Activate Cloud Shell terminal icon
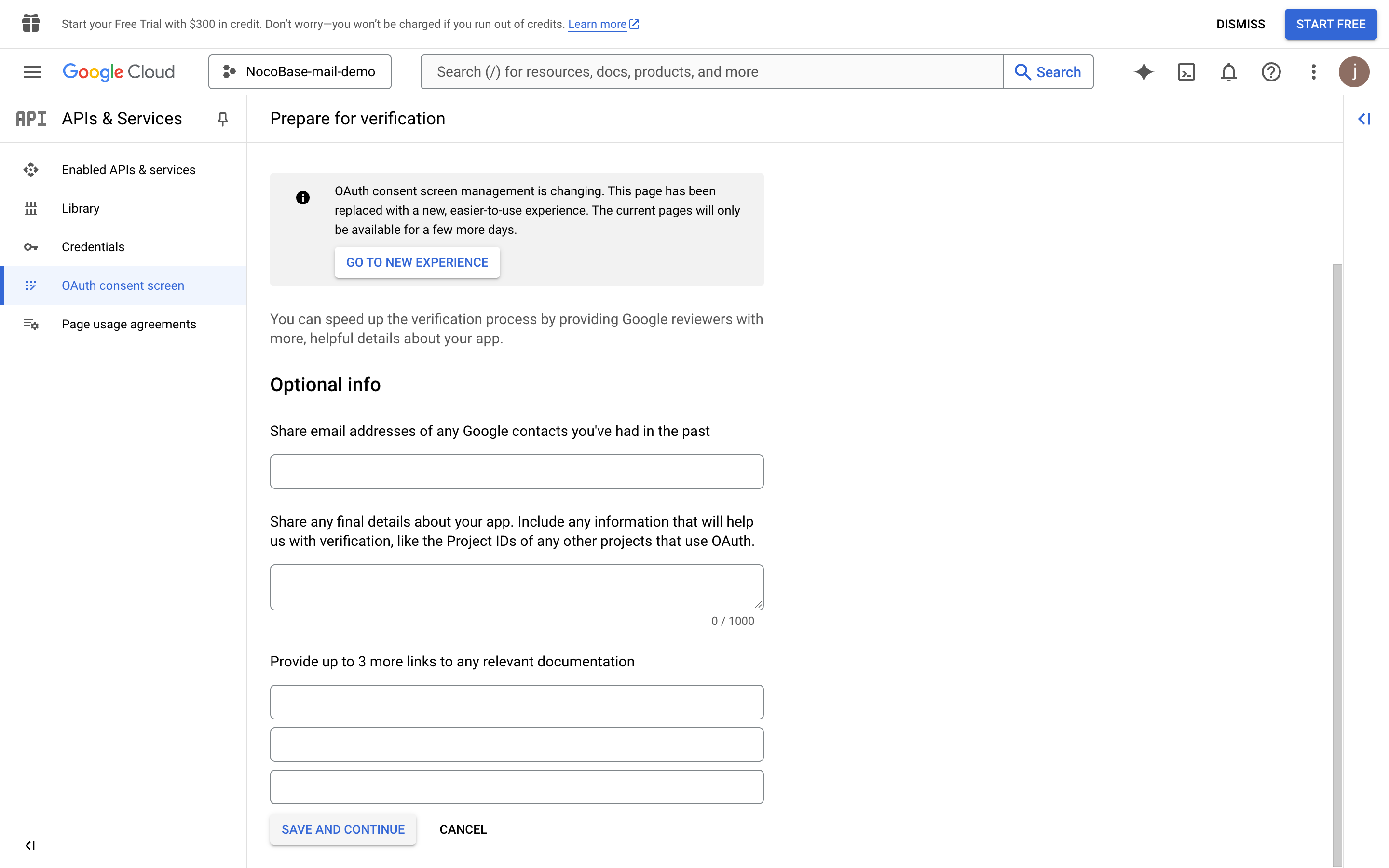This screenshot has width=1389, height=868. [x=1186, y=72]
